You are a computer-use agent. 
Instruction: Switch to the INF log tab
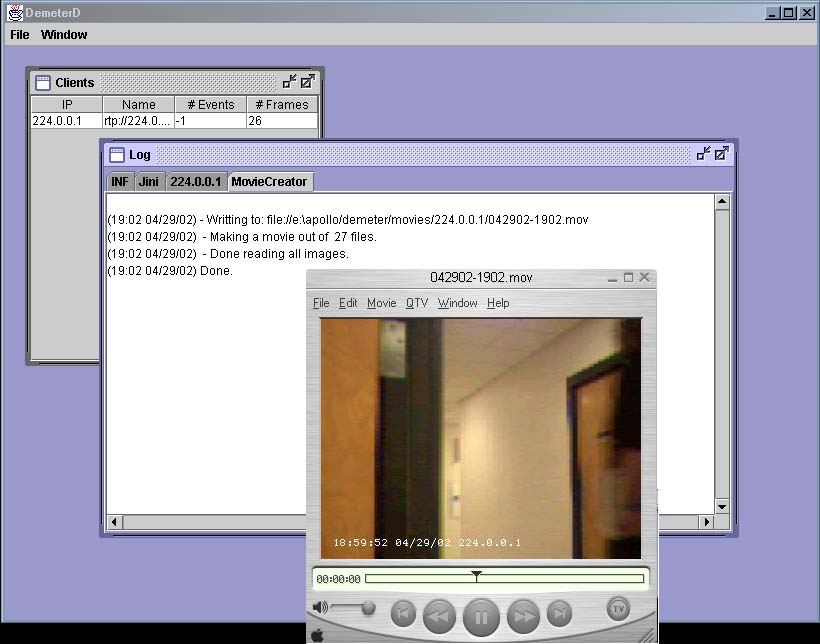(120, 182)
